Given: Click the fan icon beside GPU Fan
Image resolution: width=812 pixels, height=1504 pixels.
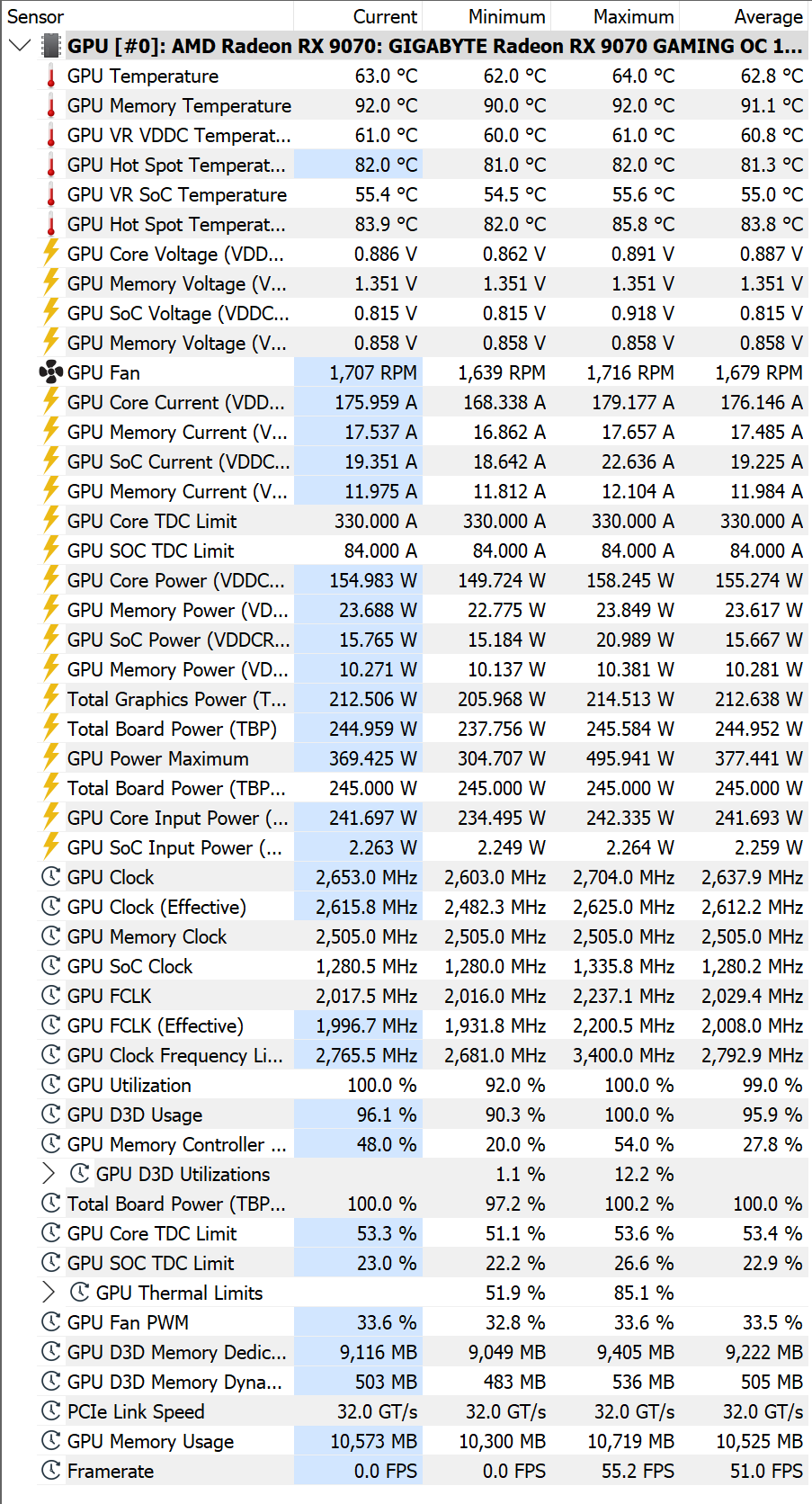Looking at the screenshot, I should click(51, 372).
